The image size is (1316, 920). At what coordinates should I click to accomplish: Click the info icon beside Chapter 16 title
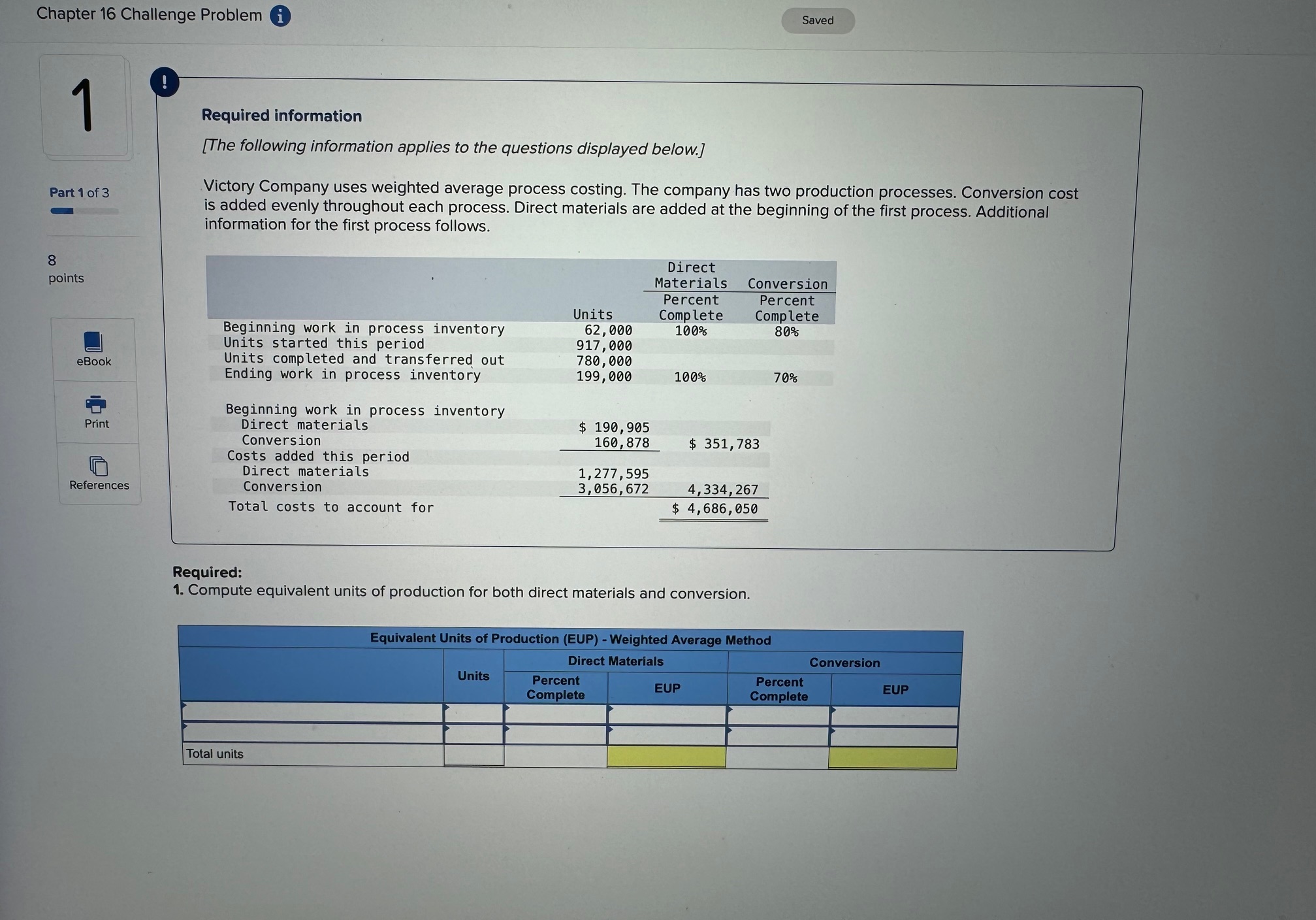[280, 16]
